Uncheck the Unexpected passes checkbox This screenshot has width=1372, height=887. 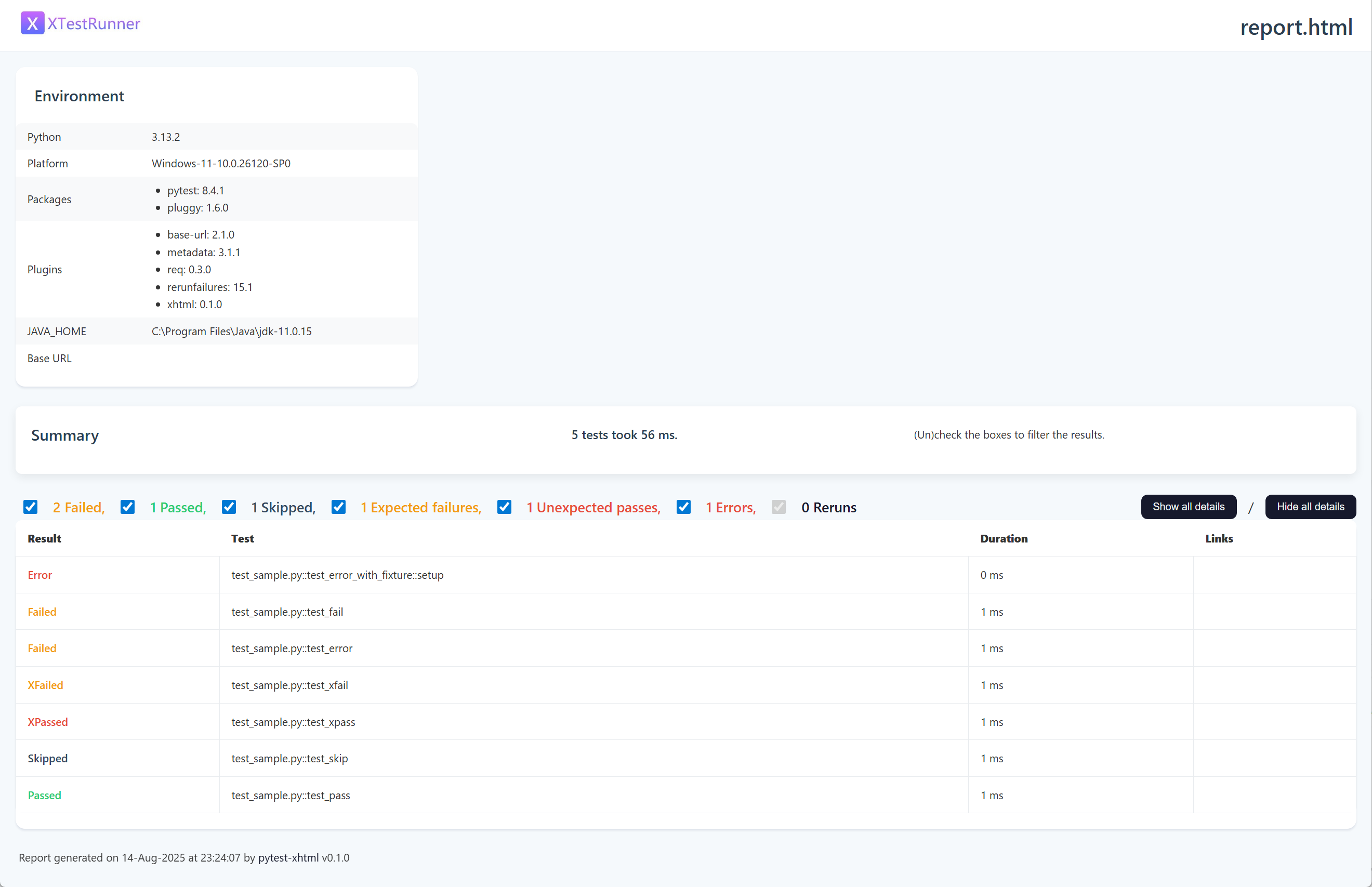tap(504, 507)
